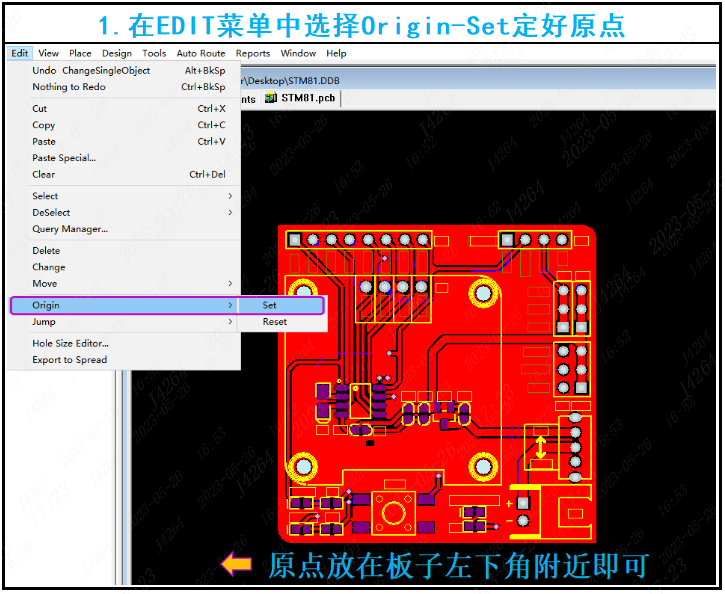
Task: Open the Design menu in the menu bar
Action: [116, 53]
